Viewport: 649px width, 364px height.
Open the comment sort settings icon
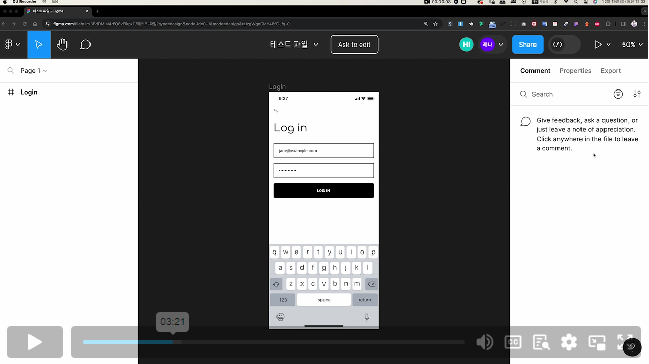tap(637, 94)
